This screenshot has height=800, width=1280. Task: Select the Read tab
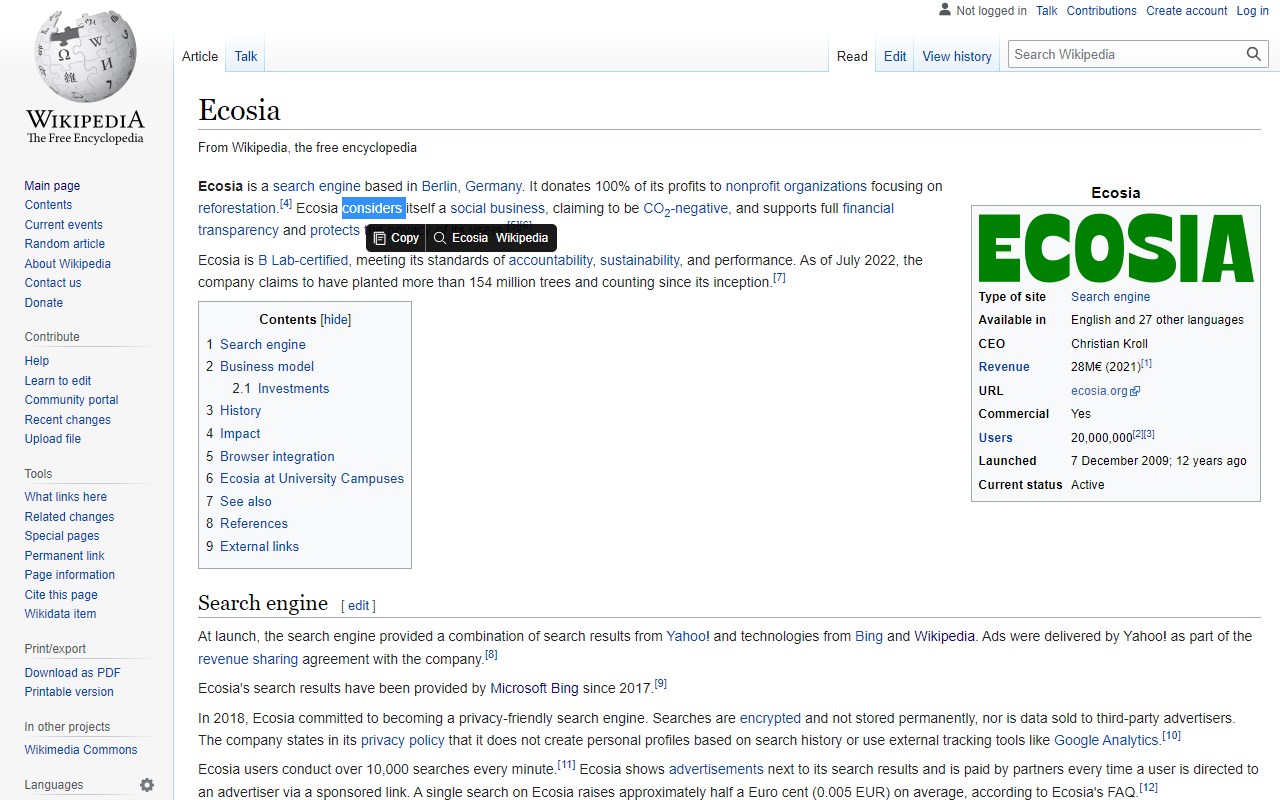852,56
